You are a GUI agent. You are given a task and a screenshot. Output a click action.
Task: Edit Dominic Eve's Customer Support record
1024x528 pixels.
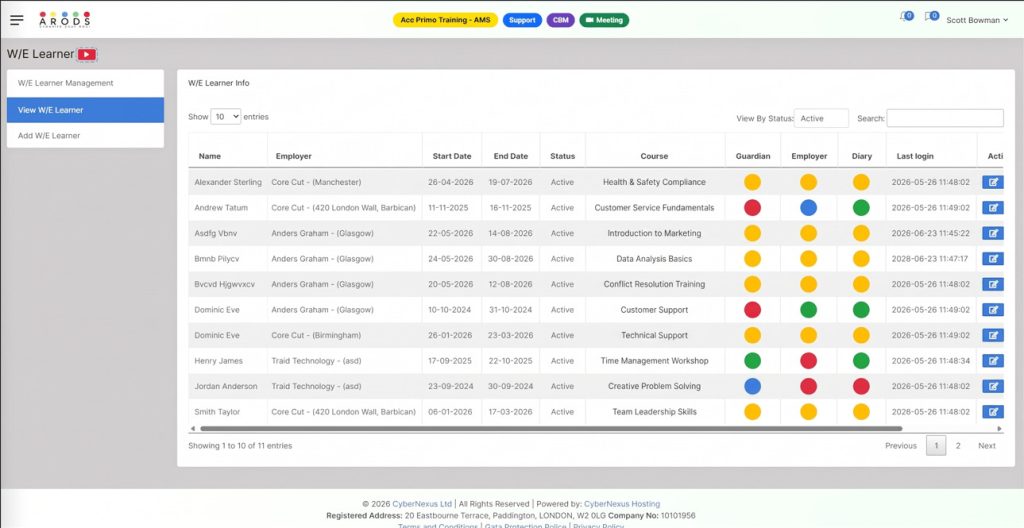point(993,310)
